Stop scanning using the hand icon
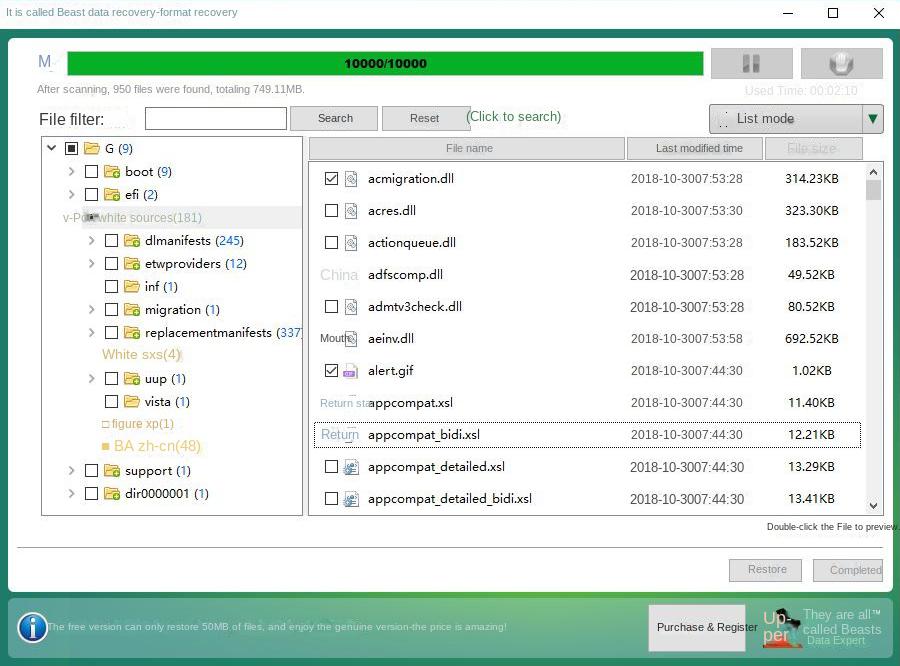900x666 pixels. point(841,62)
